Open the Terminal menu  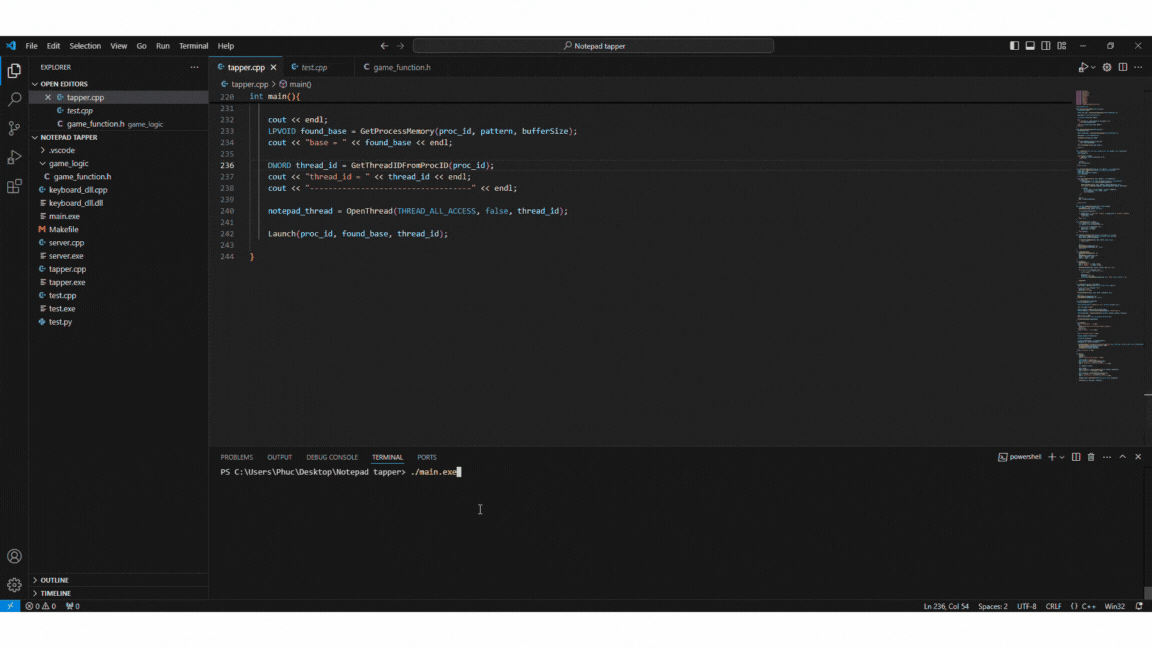[x=193, y=46]
